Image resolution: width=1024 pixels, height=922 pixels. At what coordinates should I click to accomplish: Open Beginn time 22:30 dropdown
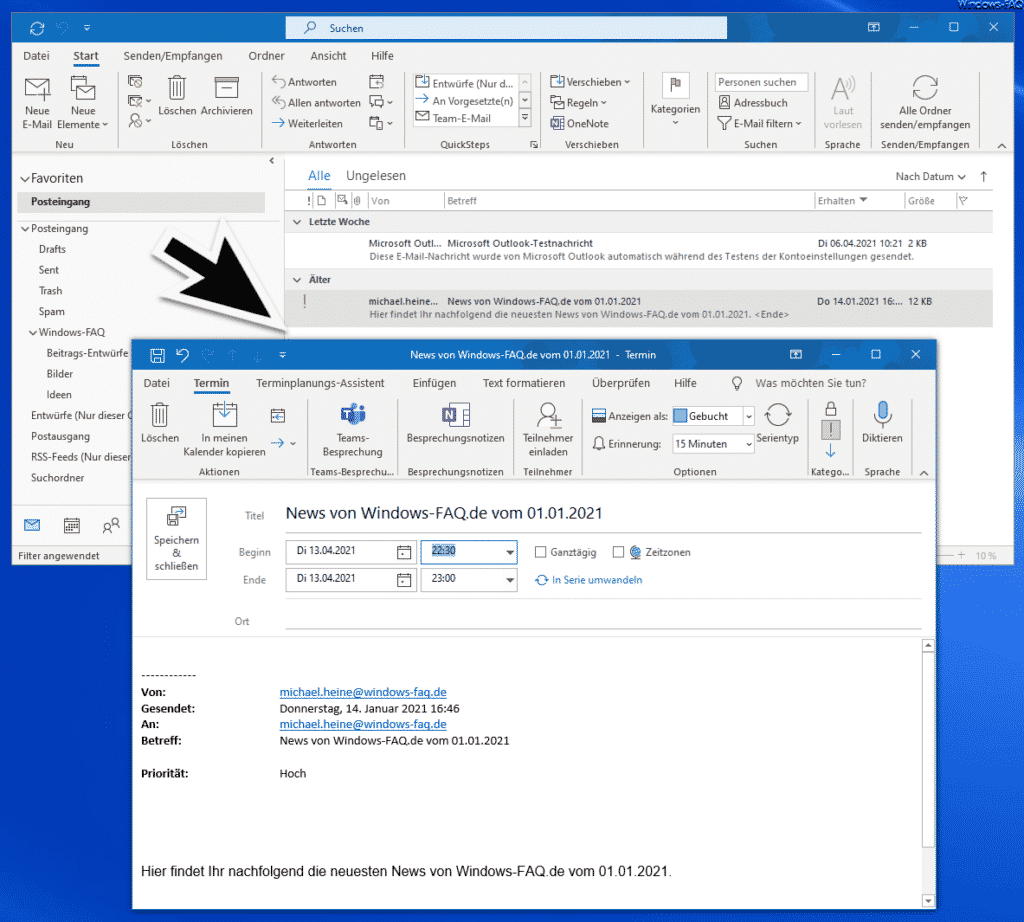pos(509,552)
